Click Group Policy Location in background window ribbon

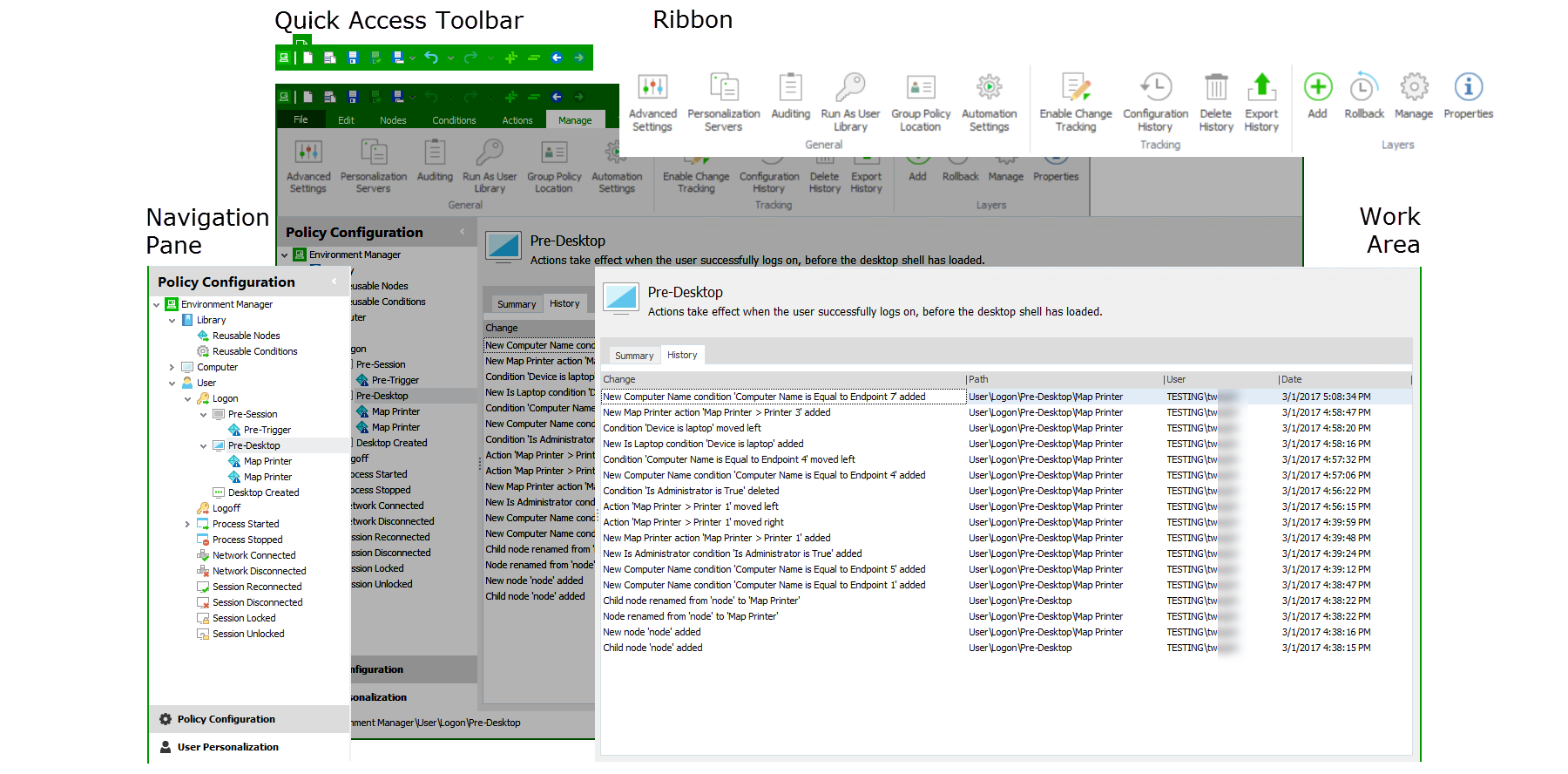tap(554, 166)
